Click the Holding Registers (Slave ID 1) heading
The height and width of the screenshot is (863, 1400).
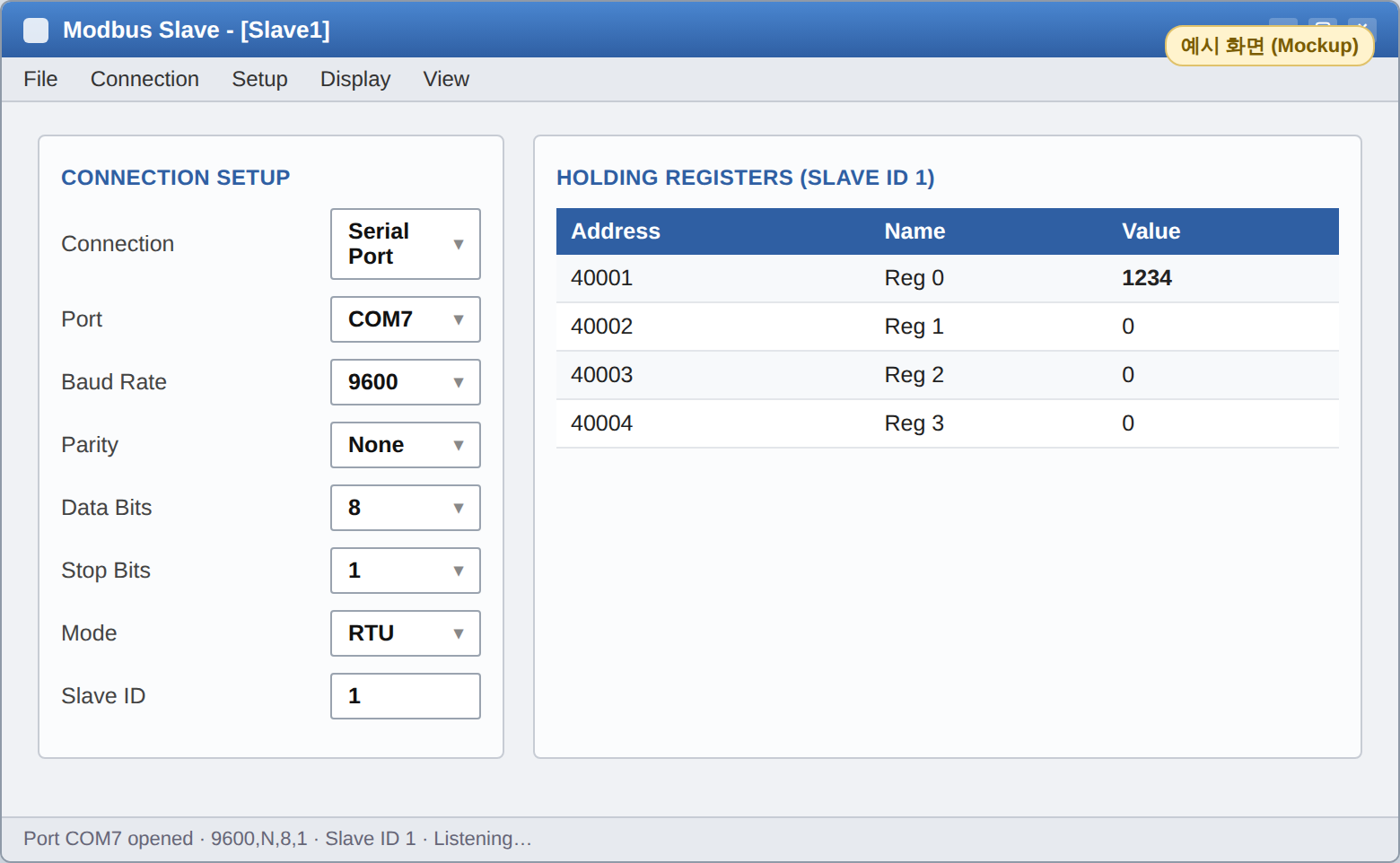tap(745, 178)
